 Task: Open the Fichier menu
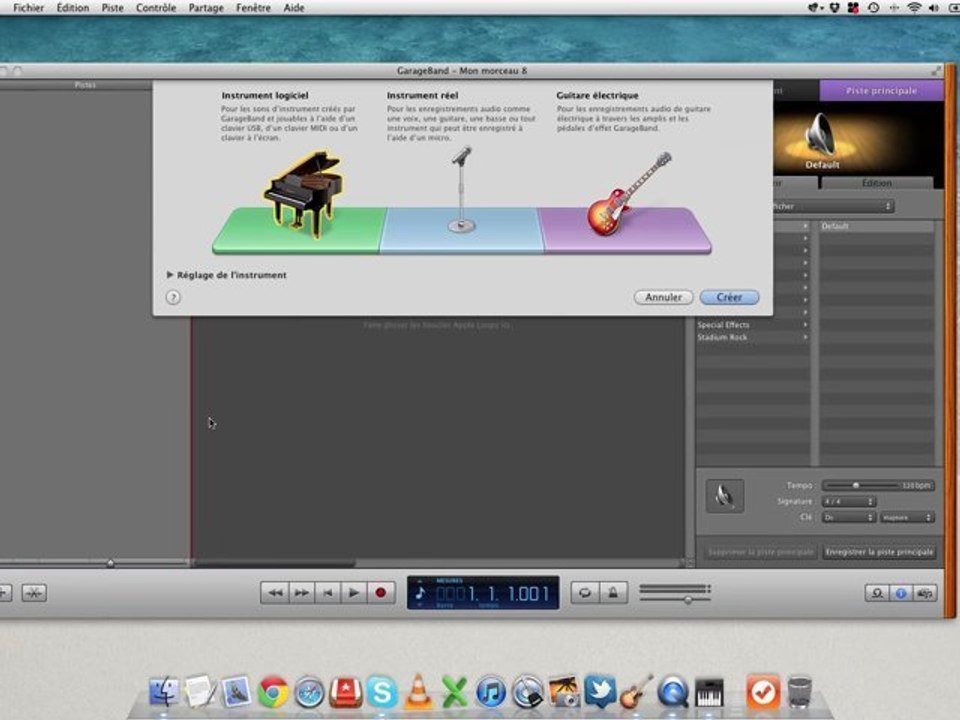pos(29,8)
